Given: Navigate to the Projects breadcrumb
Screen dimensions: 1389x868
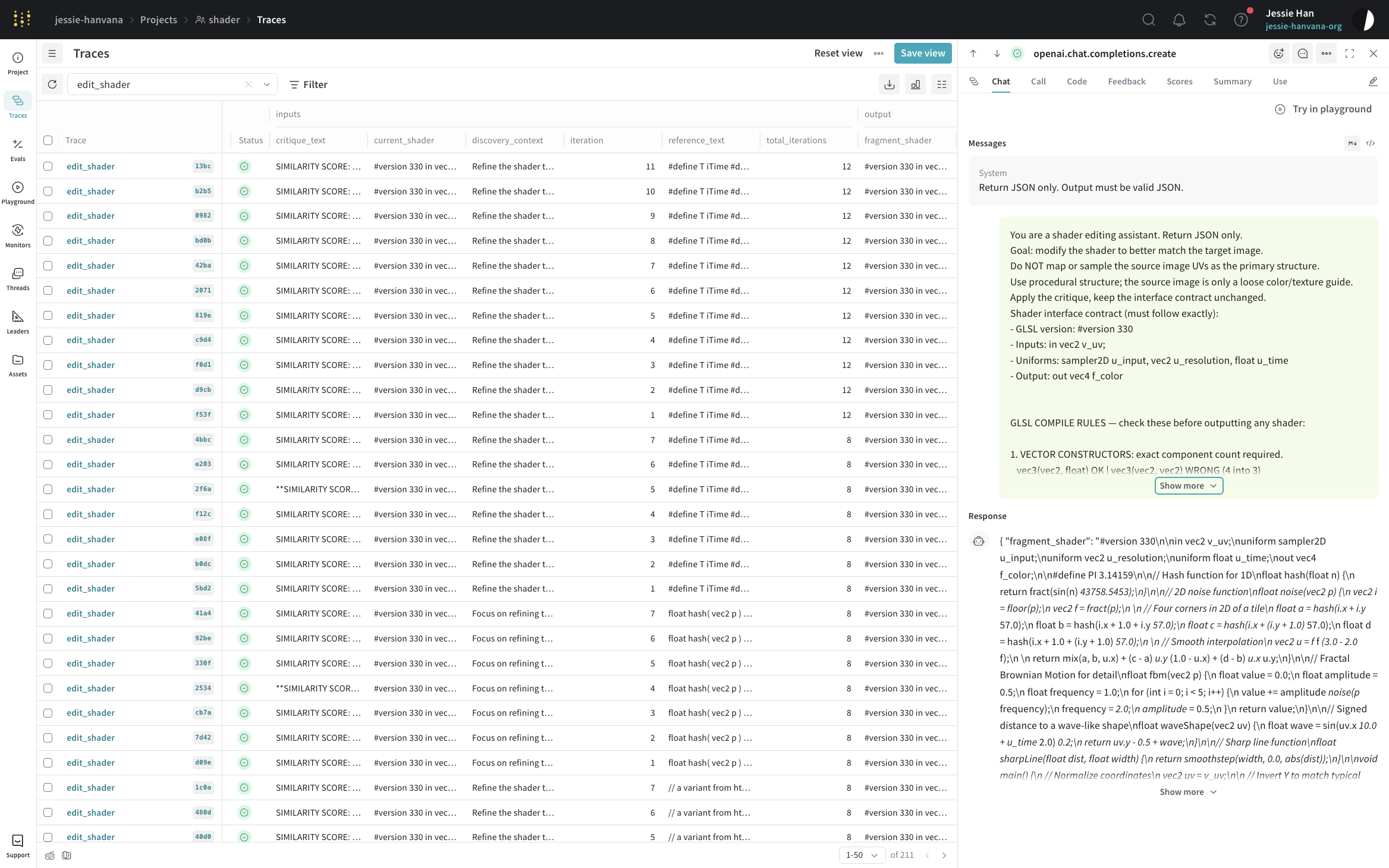Looking at the screenshot, I should pyautogui.click(x=159, y=20).
